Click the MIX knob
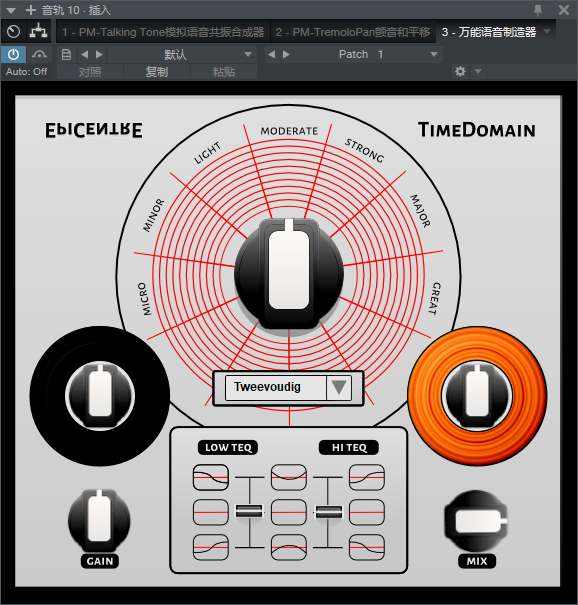 [x=476, y=521]
